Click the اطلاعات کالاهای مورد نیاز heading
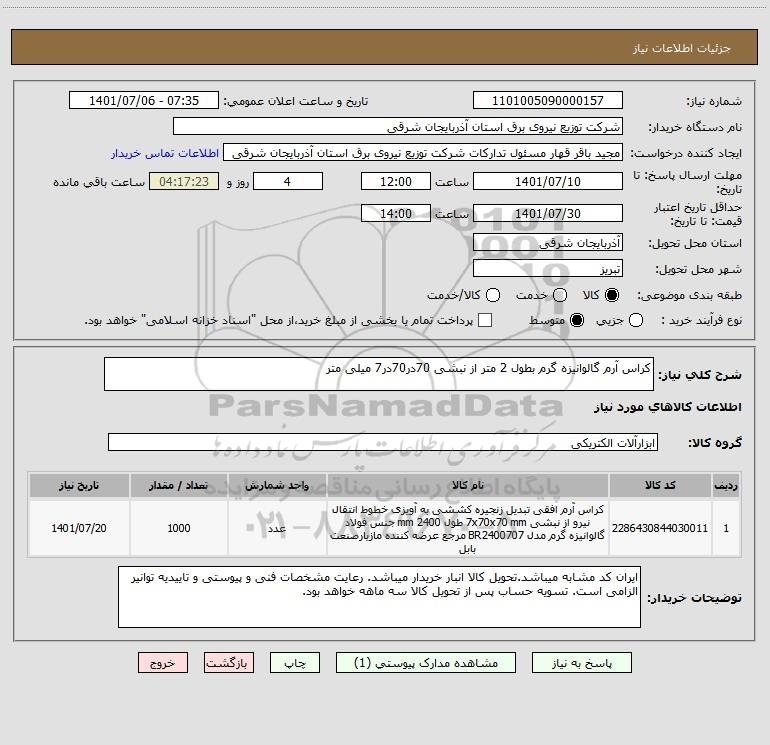Screen dimensions: 770x745 click(x=667, y=407)
